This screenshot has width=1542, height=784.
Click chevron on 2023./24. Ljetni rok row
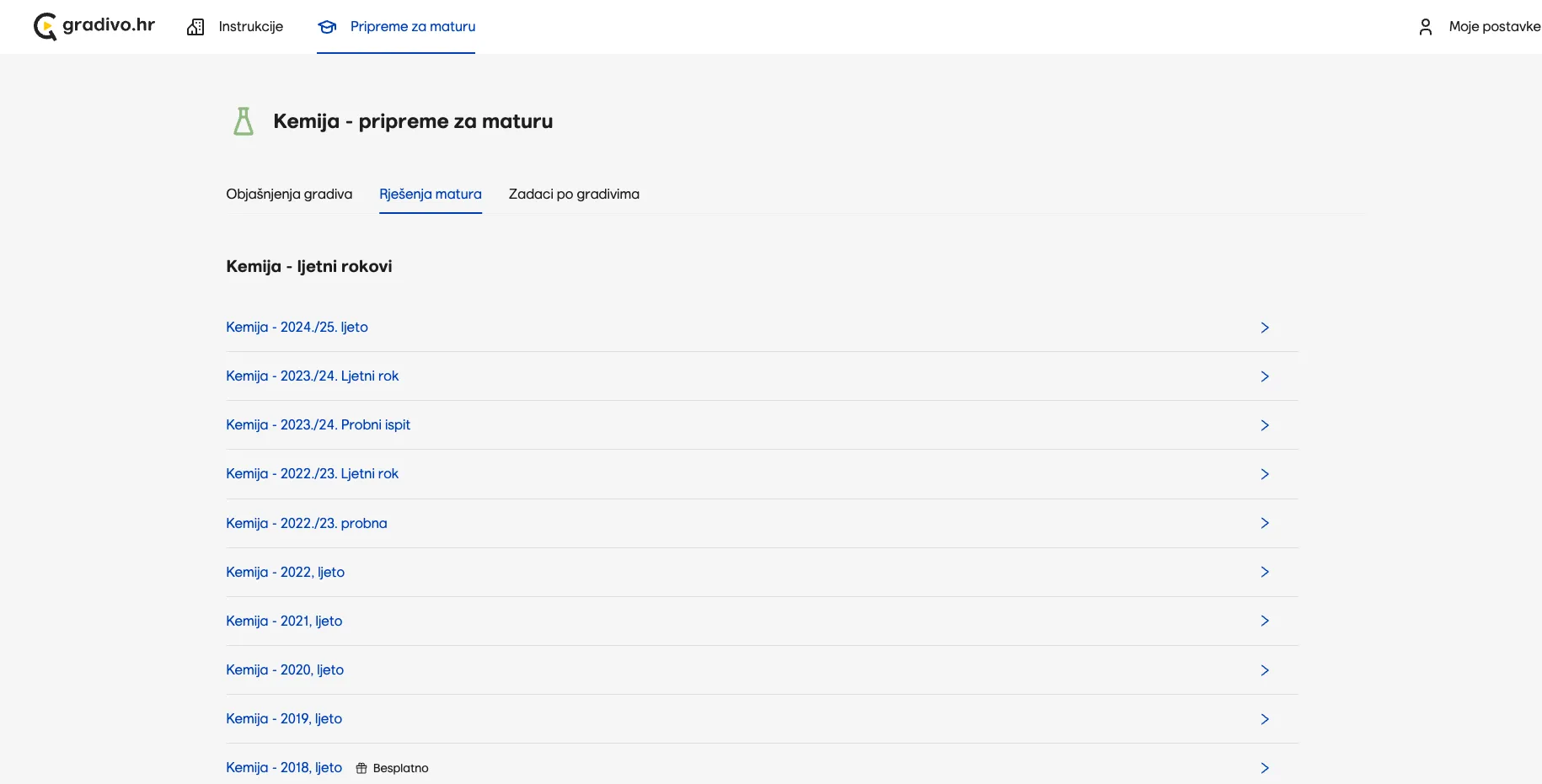point(1265,376)
